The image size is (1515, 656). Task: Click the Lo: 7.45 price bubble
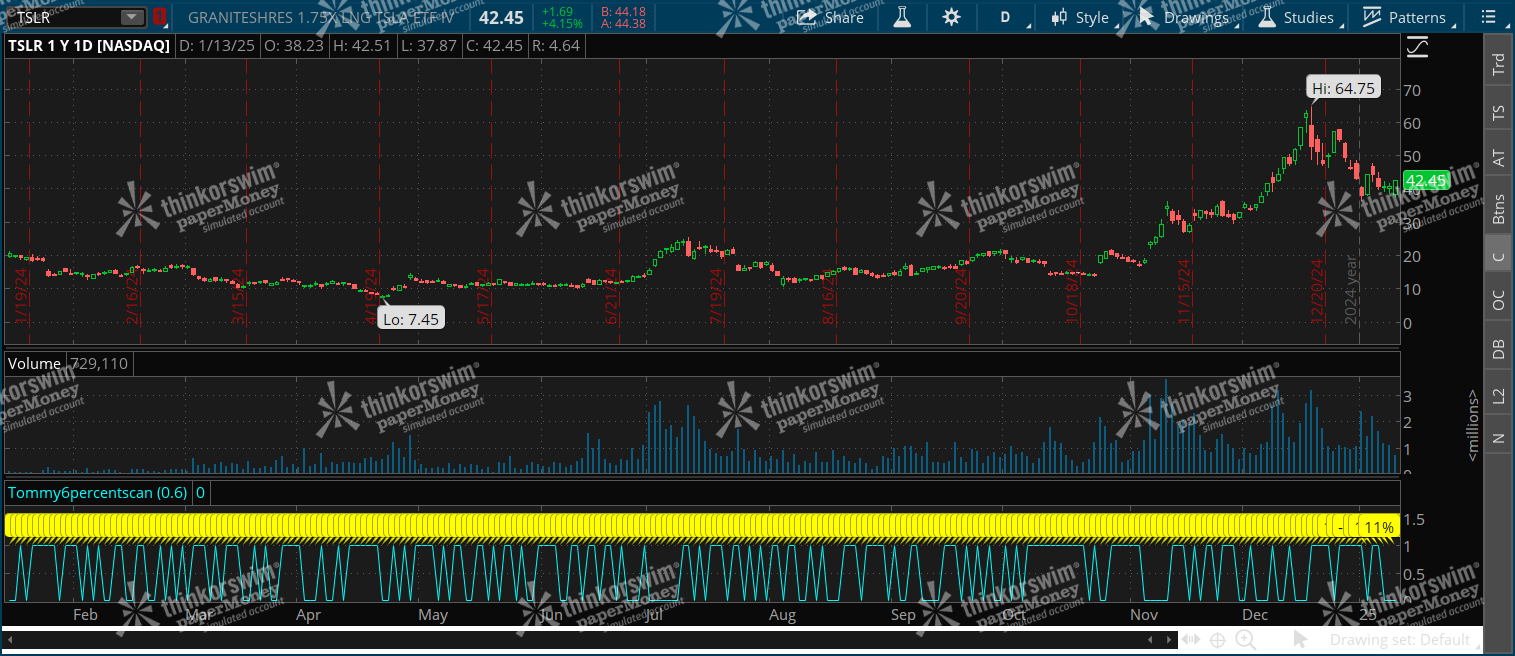[410, 318]
